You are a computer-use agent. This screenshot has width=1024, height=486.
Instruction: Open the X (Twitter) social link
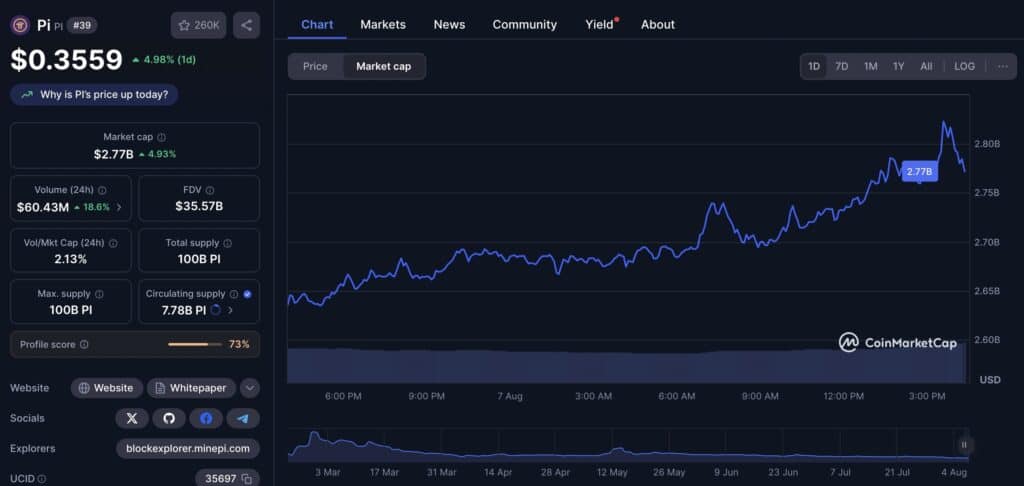click(132, 418)
